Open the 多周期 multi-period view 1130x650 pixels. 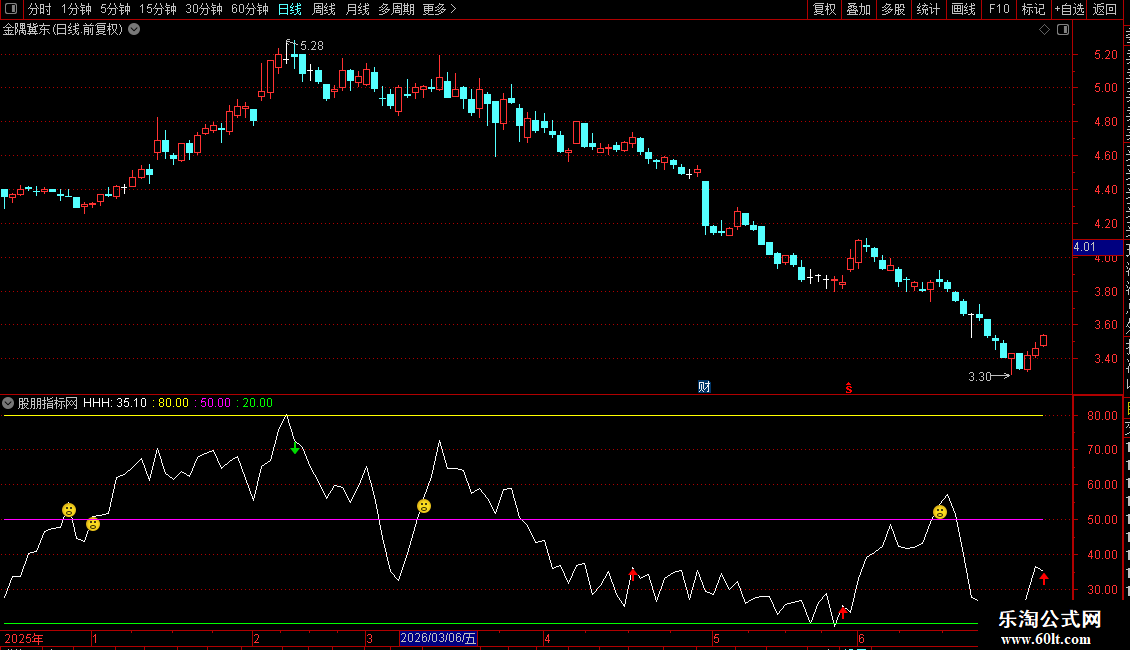396,9
